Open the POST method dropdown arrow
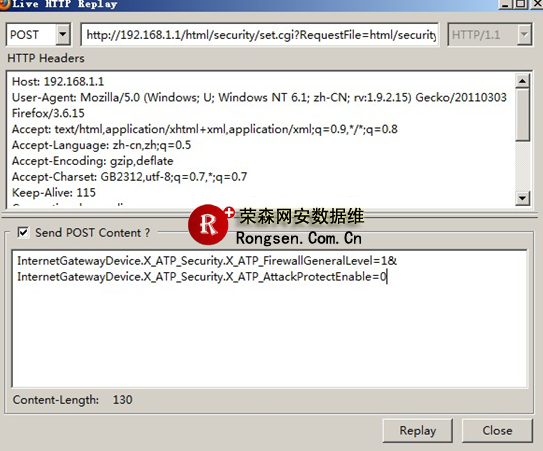Screen dimensions: 543x451 tap(63, 35)
